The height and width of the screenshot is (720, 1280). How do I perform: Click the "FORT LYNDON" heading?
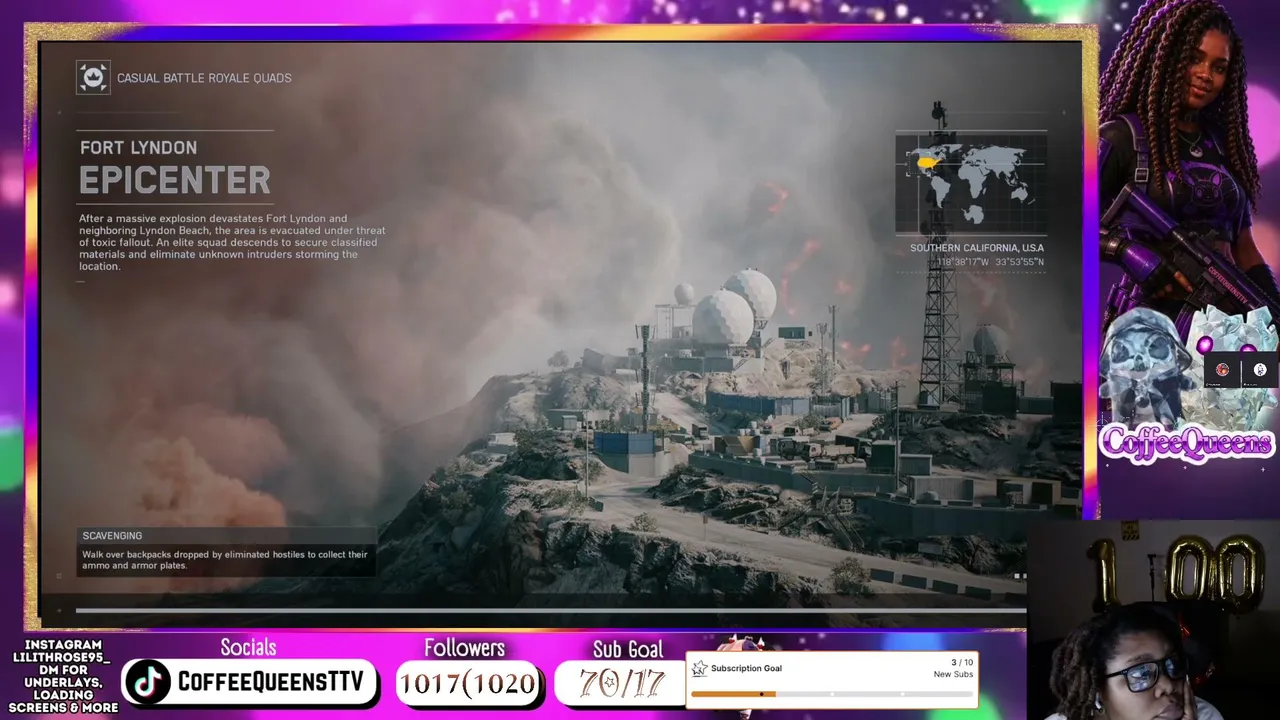click(138, 148)
